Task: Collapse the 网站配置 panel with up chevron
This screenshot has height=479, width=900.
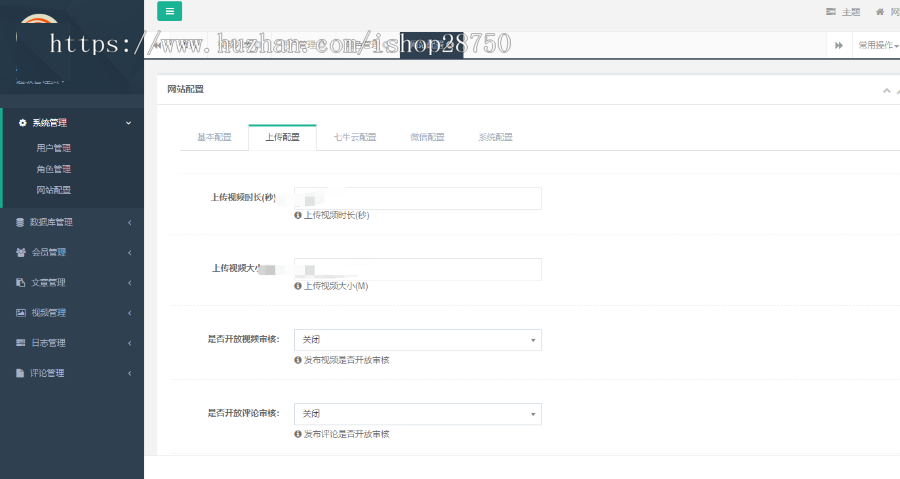Action: click(x=887, y=90)
